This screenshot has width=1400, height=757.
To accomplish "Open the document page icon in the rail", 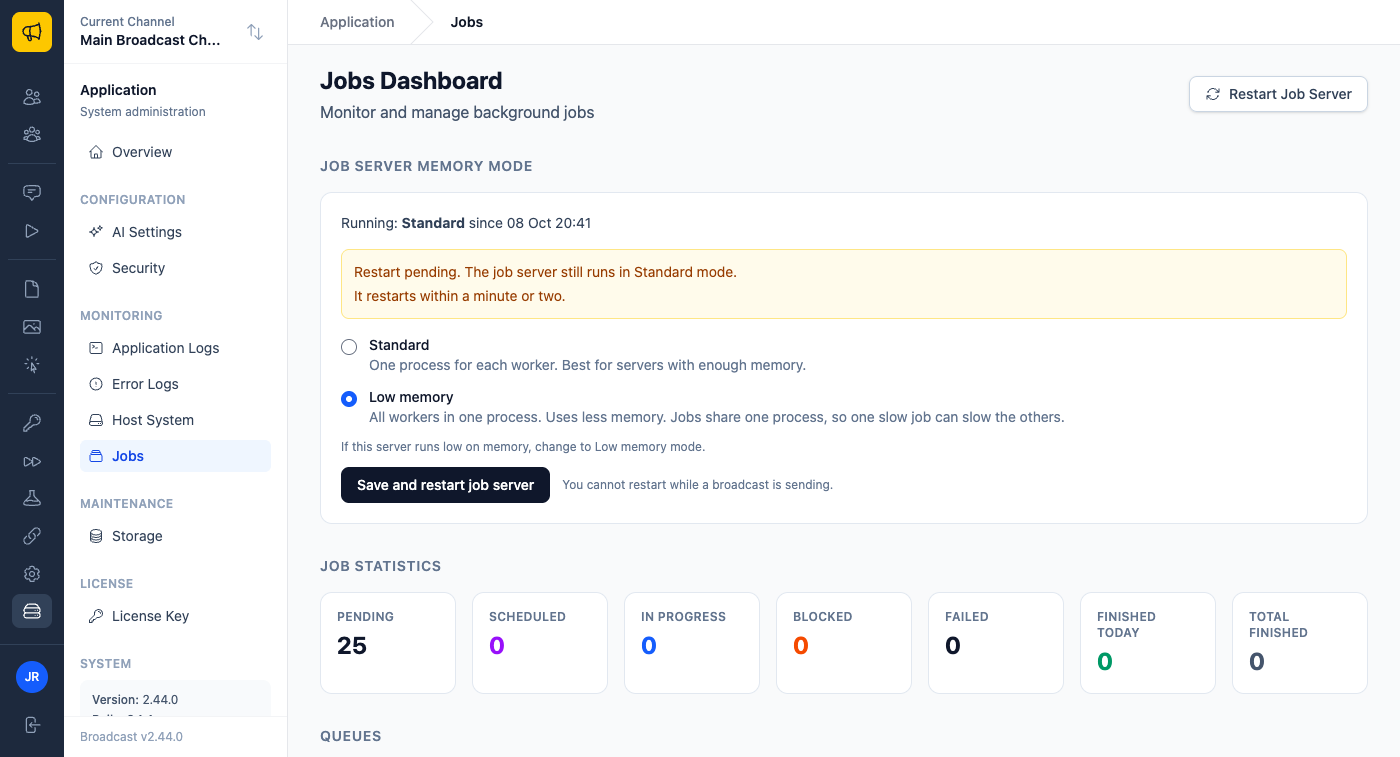I will [x=32, y=289].
